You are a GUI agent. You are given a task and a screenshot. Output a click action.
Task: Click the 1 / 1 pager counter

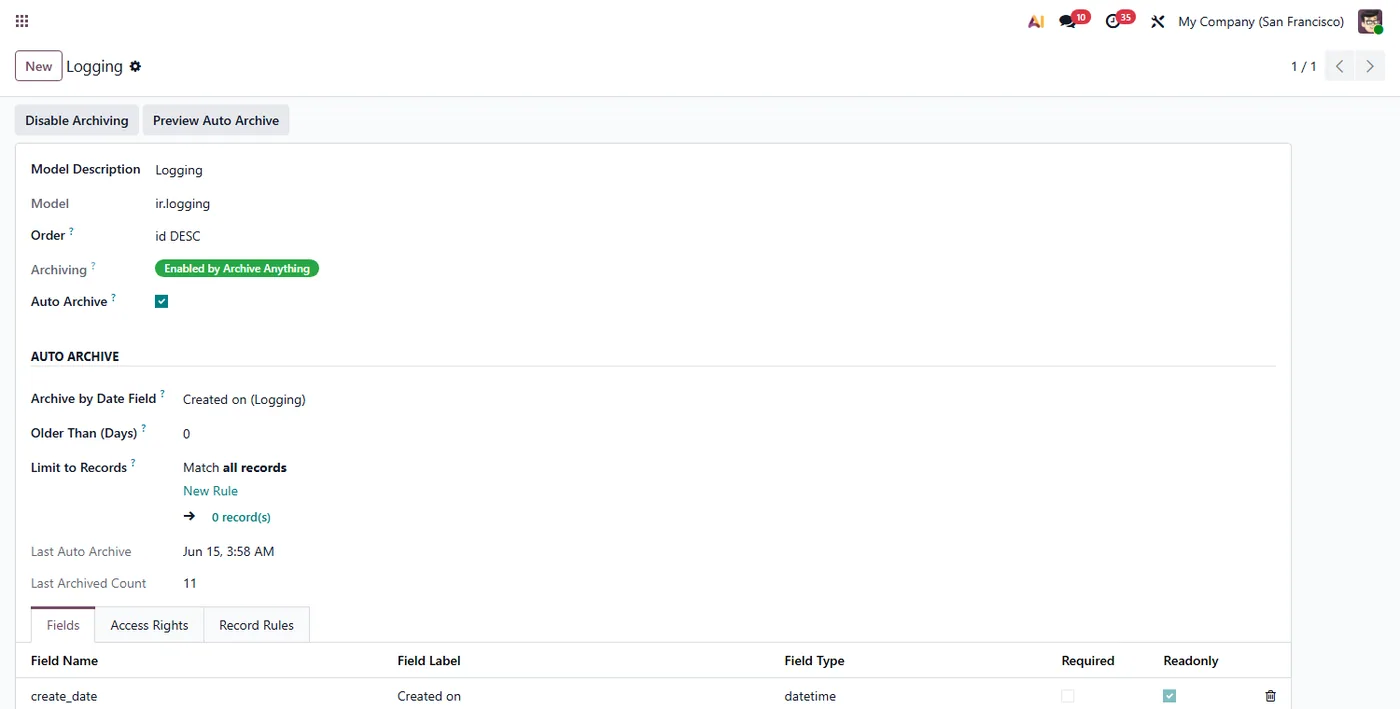click(x=1303, y=66)
